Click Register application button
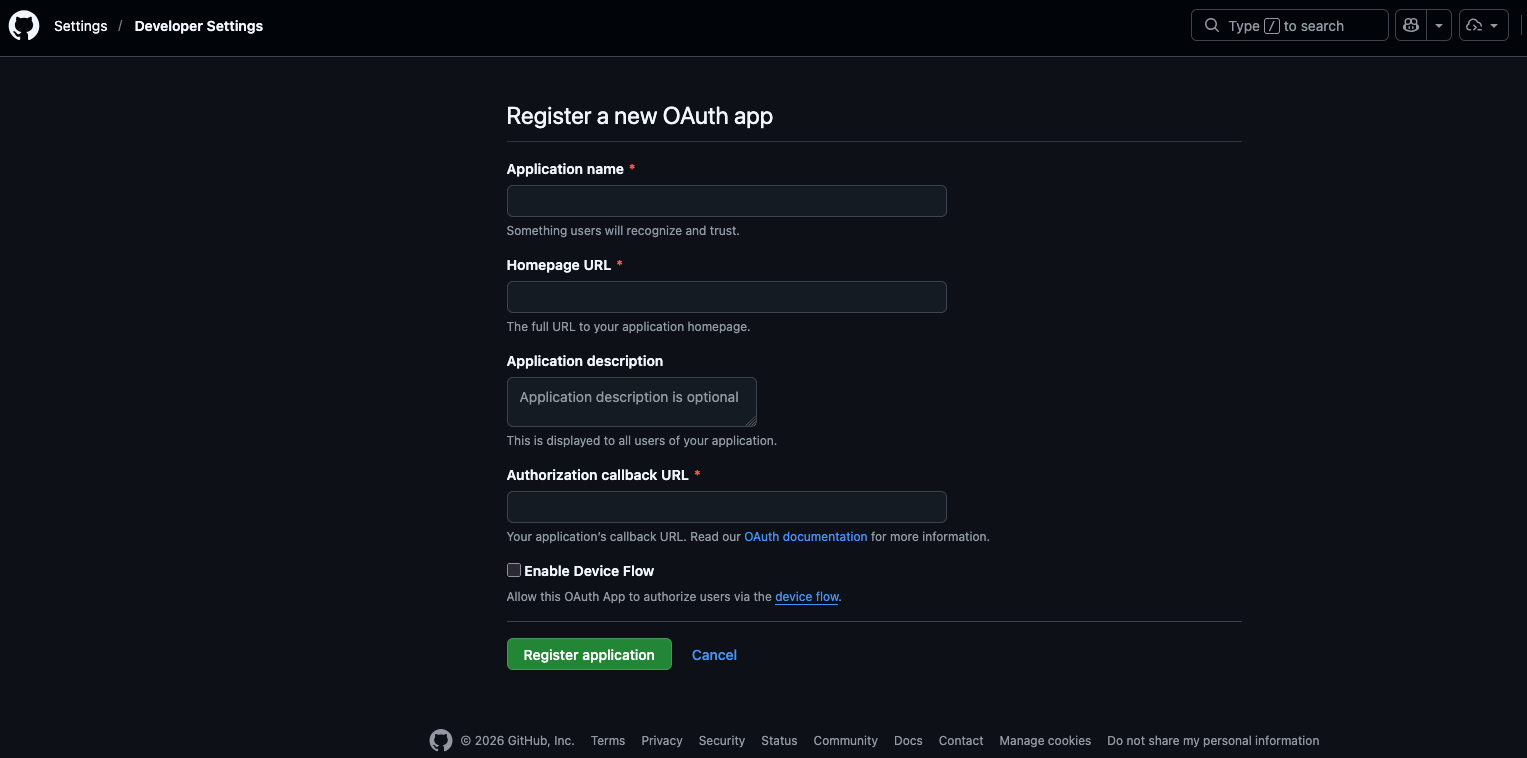This screenshot has height=758, width=1527. (x=589, y=655)
